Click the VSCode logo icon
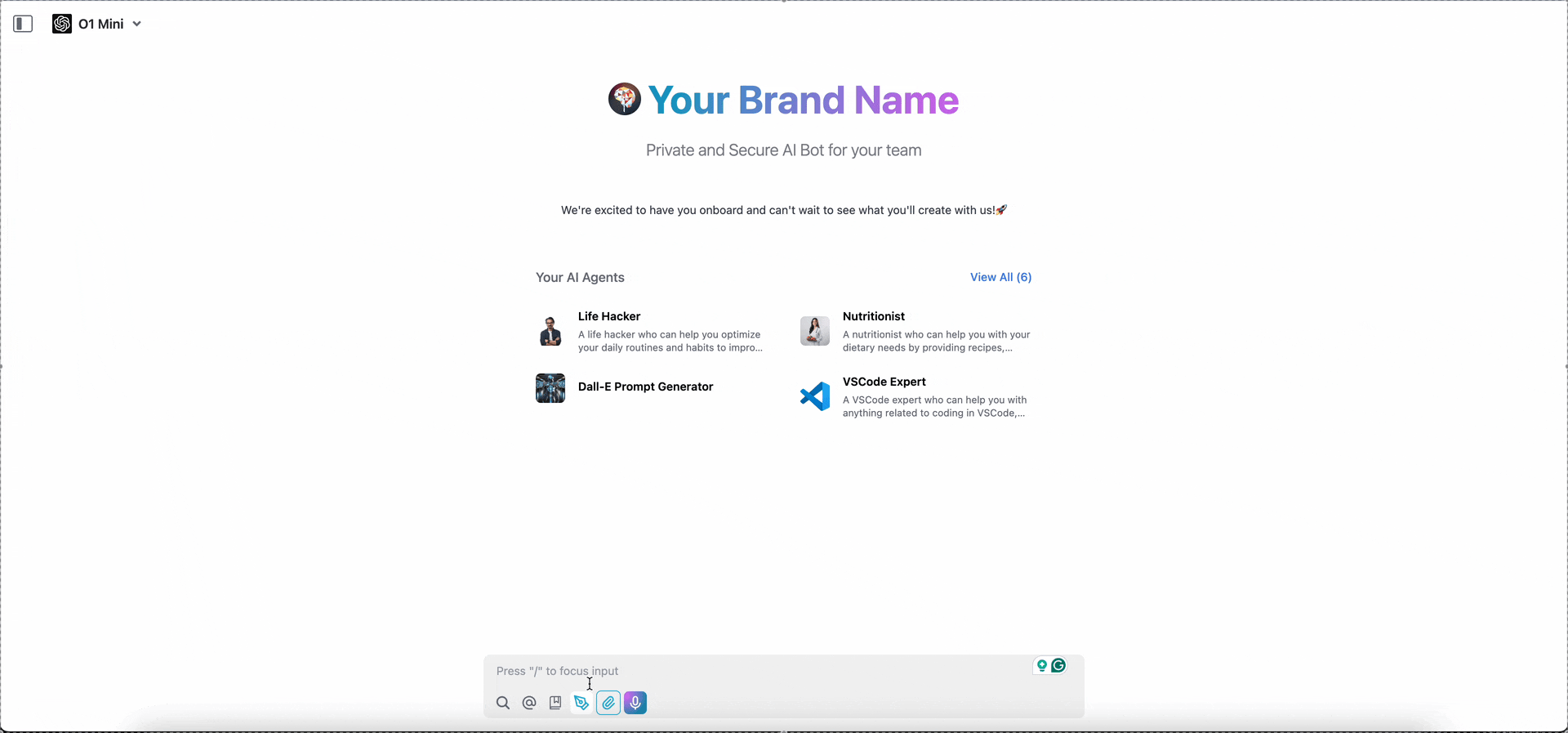 pos(815,396)
